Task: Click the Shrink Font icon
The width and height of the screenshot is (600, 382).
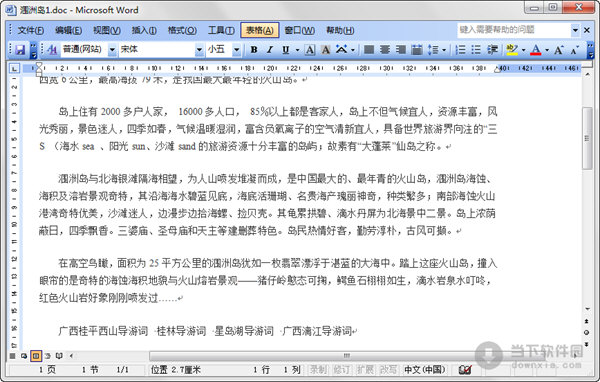Action: 574,49
